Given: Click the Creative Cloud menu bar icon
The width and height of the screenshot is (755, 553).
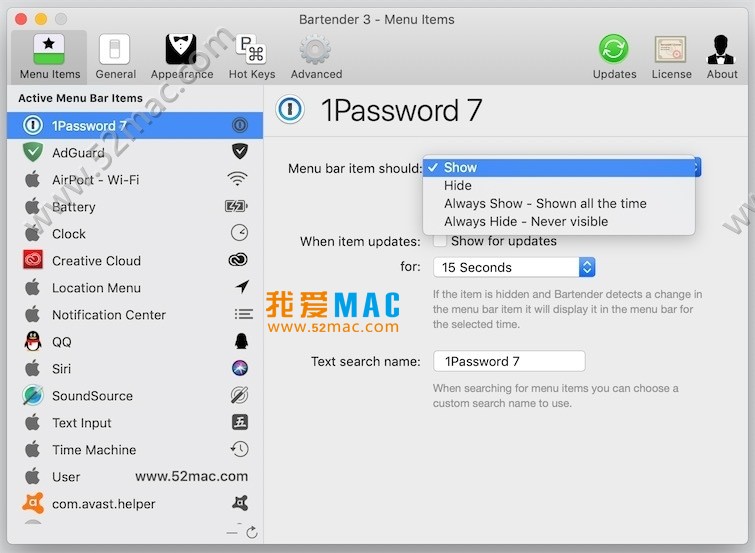Looking at the screenshot, I should (x=238, y=260).
